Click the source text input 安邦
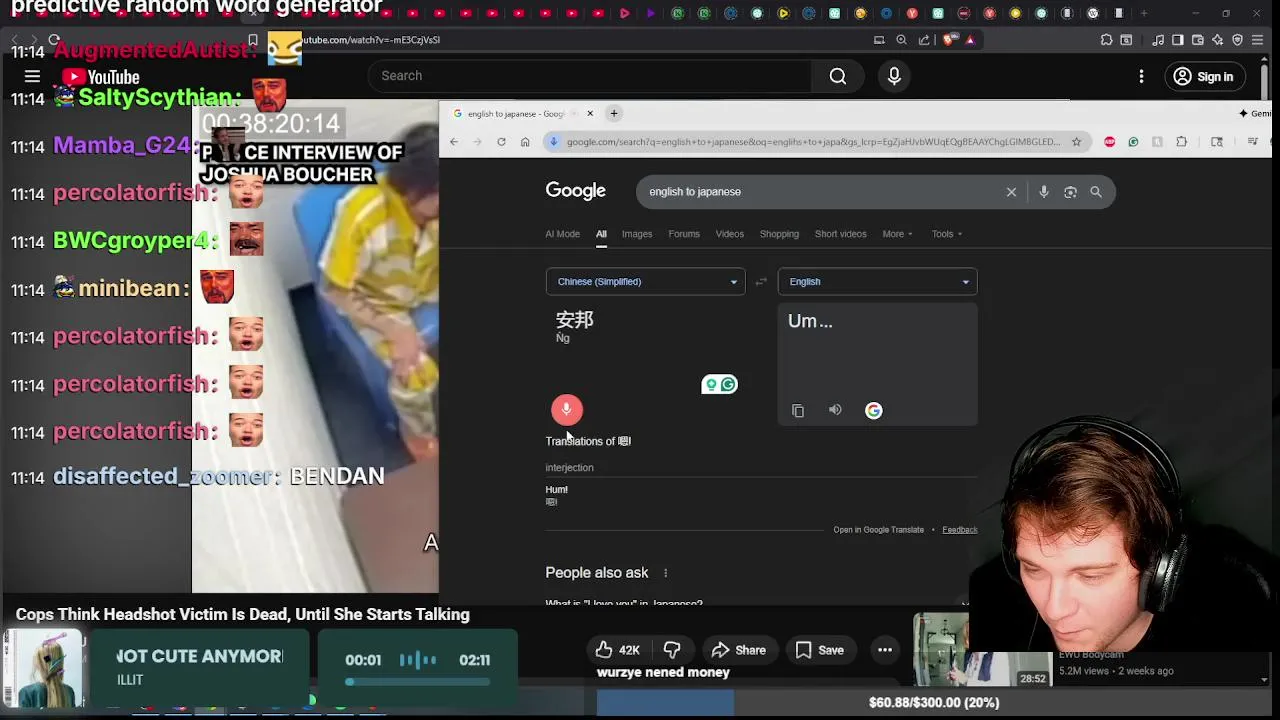Viewport: 1280px width, 720px height. pos(574,320)
